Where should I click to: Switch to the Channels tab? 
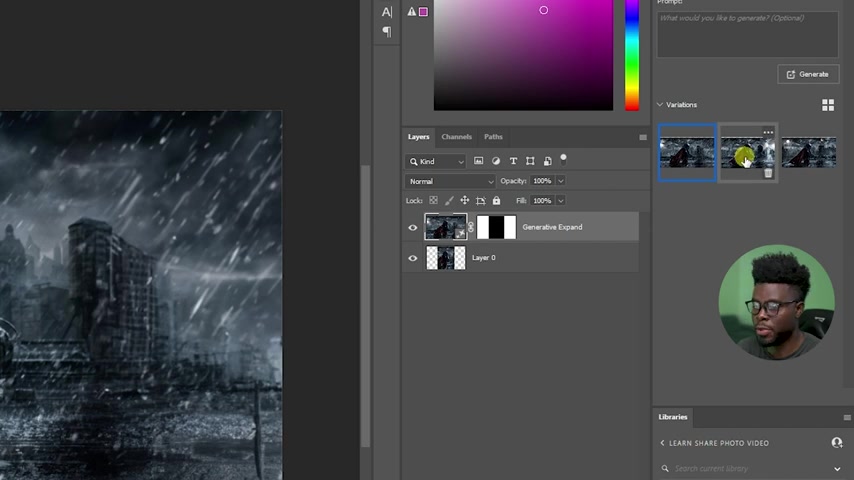pyautogui.click(x=456, y=137)
